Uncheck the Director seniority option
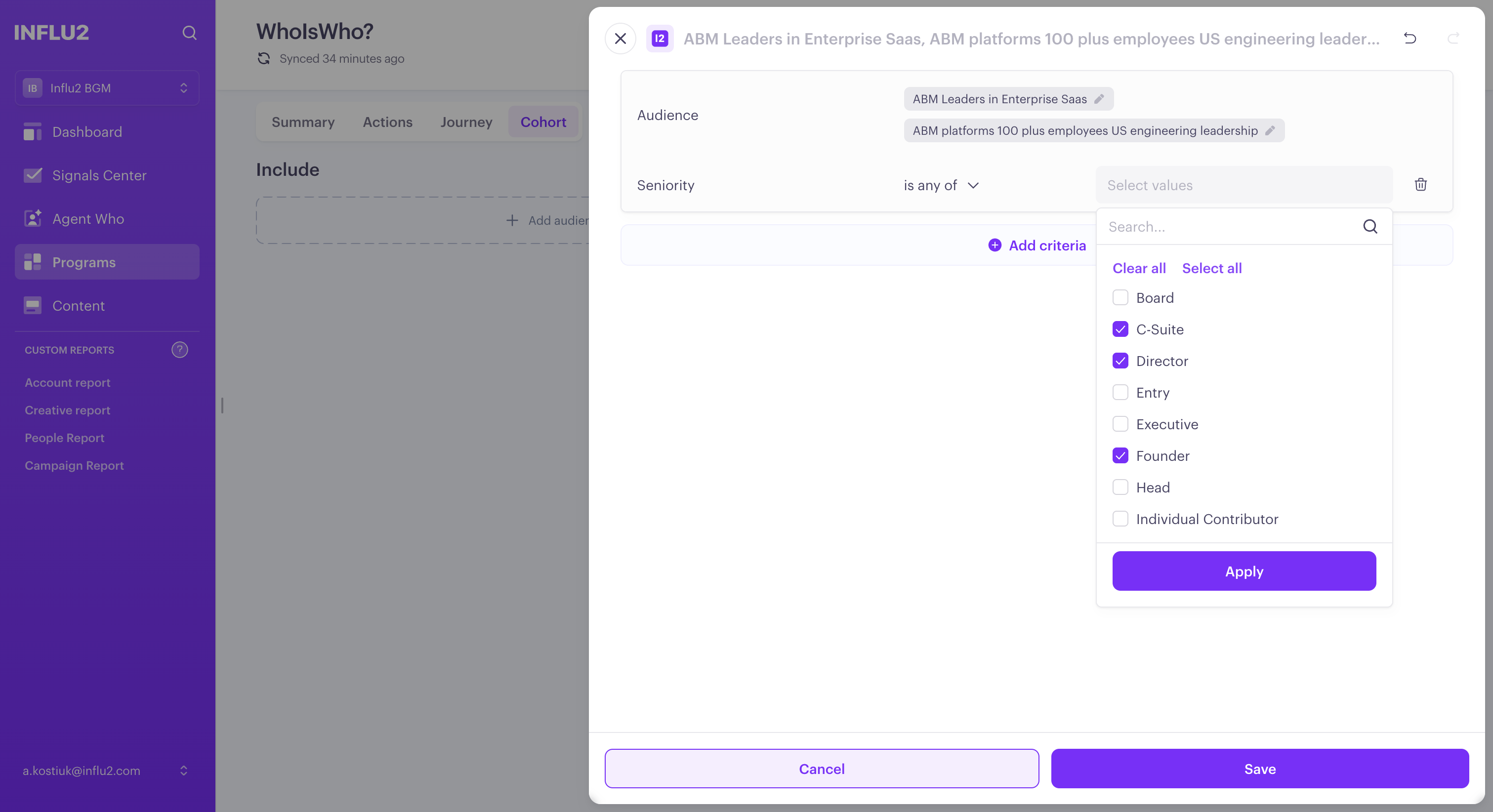 1120,361
